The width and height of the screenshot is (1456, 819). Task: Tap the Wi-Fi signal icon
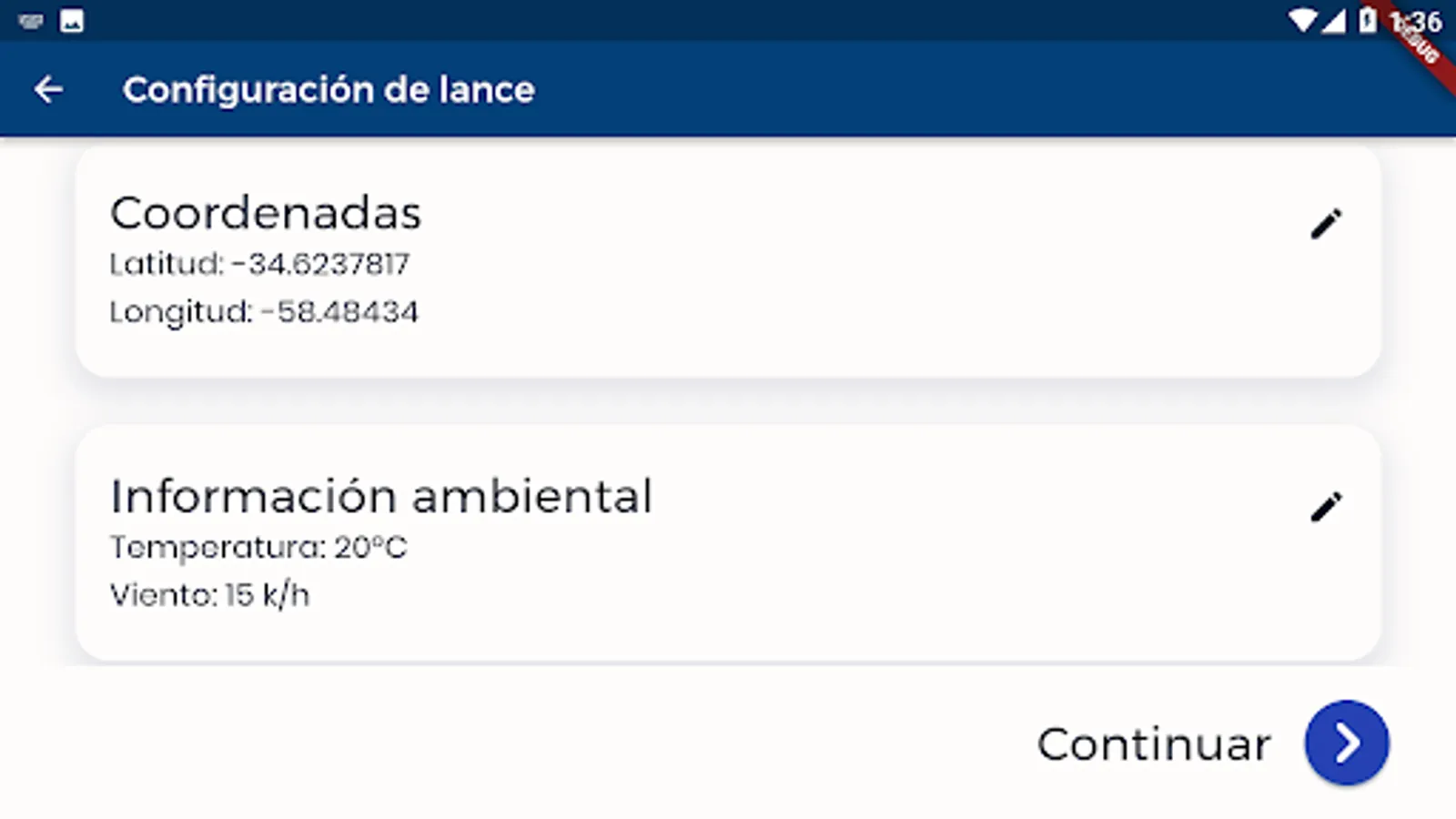tap(1303, 21)
